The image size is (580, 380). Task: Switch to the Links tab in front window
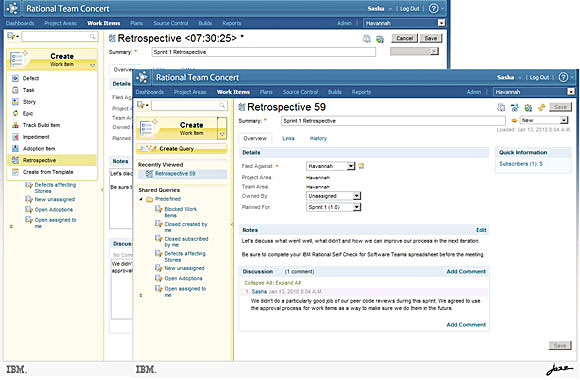point(288,138)
